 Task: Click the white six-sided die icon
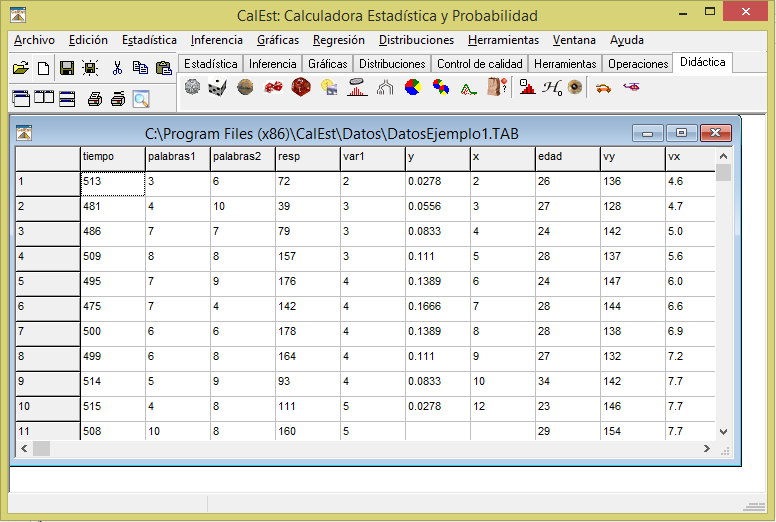(217, 88)
